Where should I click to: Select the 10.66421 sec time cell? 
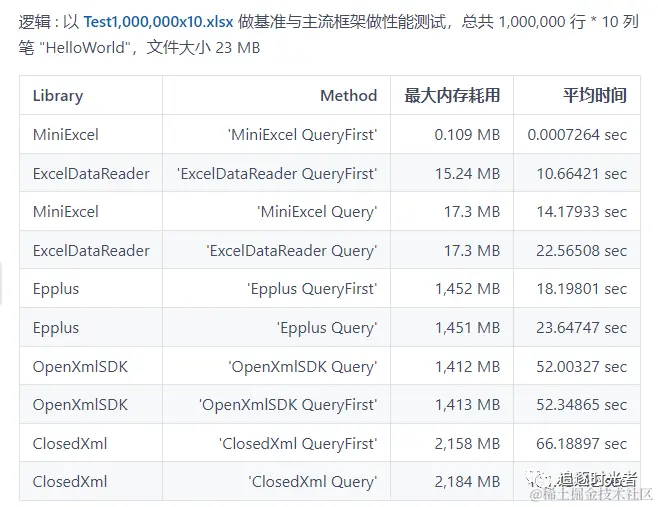tap(577, 173)
